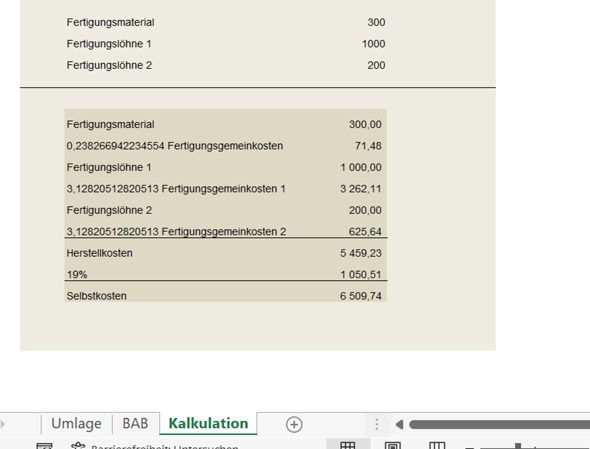Add a new sheet with plus icon
This screenshot has height=449, width=590.
tap(294, 425)
